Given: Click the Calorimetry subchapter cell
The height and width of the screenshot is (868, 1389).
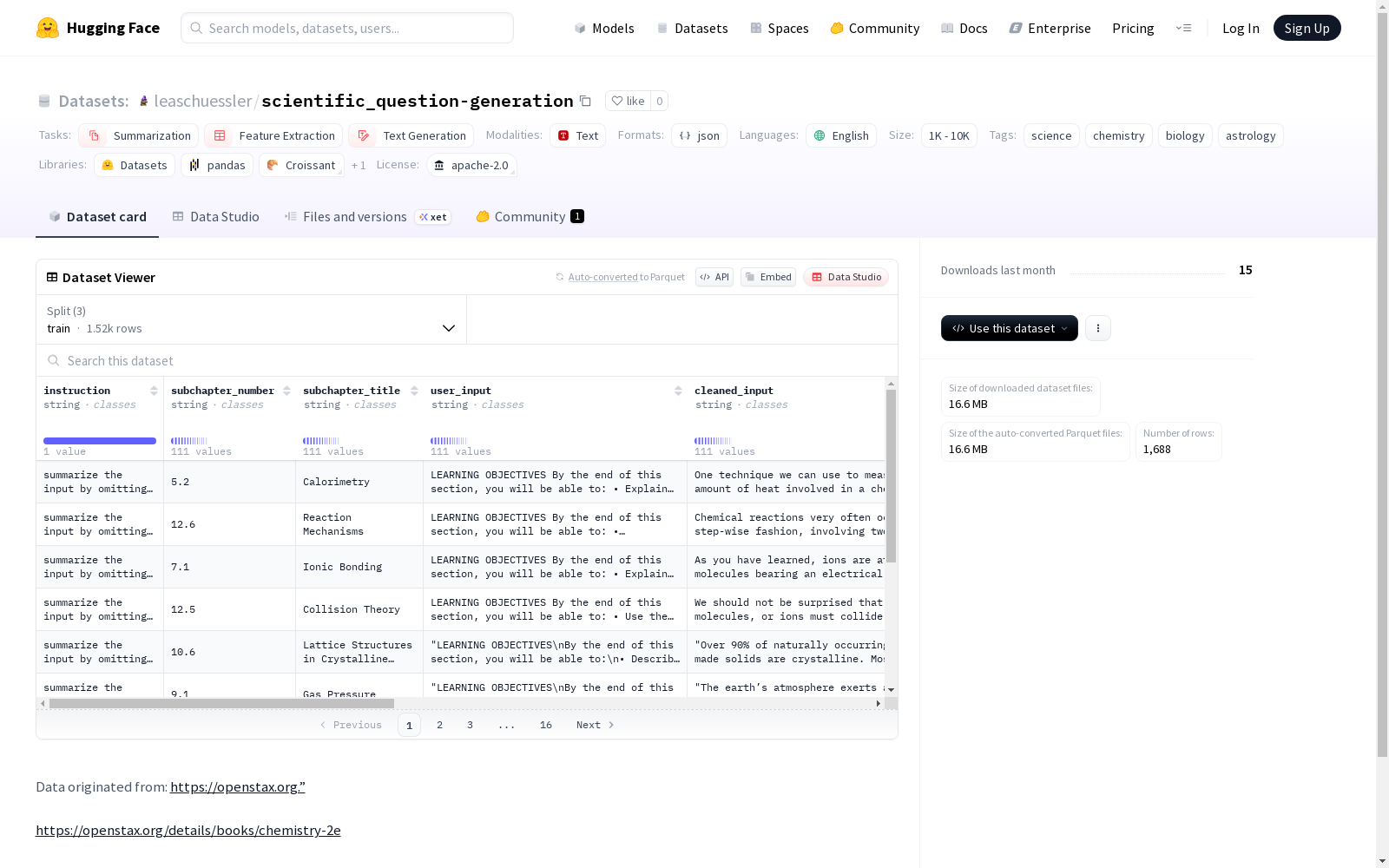Looking at the screenshot, I should click(x=359, y=482).
